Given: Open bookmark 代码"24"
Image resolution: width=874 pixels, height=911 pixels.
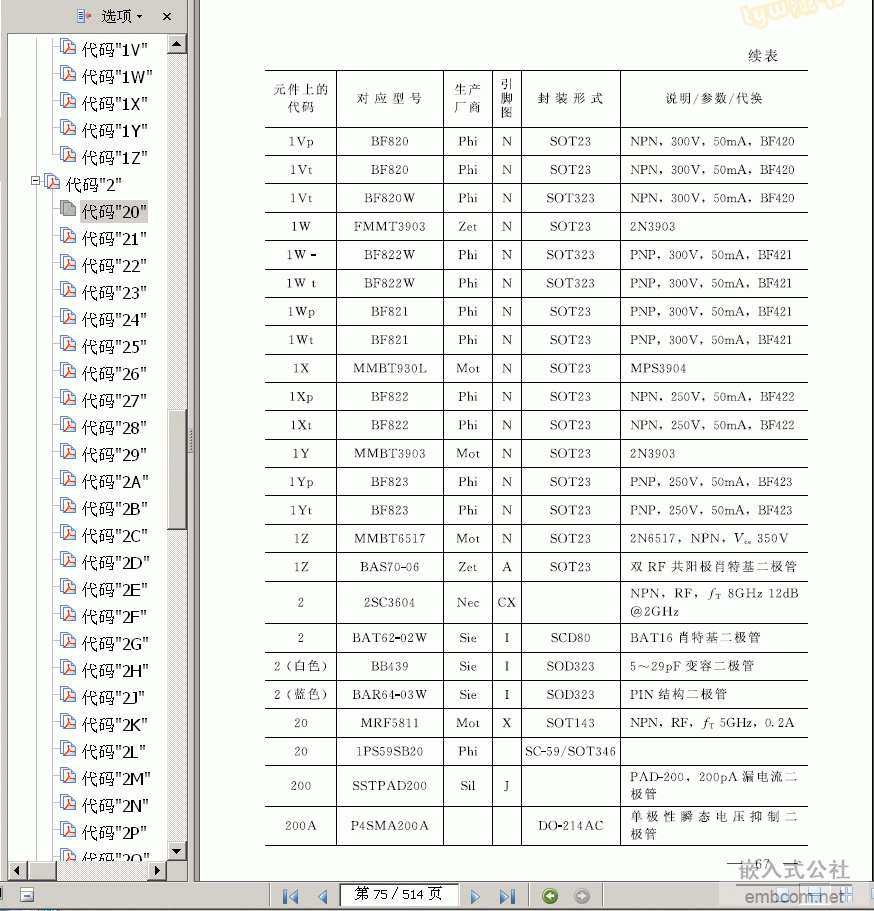Looking at the screenshot, I should click(x=114, y=320).
